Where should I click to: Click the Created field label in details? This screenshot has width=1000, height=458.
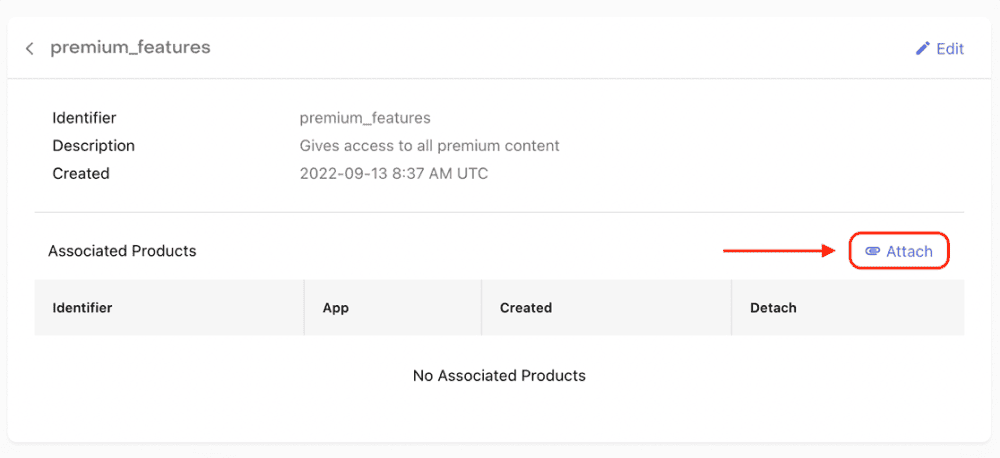tap(81, 174)
